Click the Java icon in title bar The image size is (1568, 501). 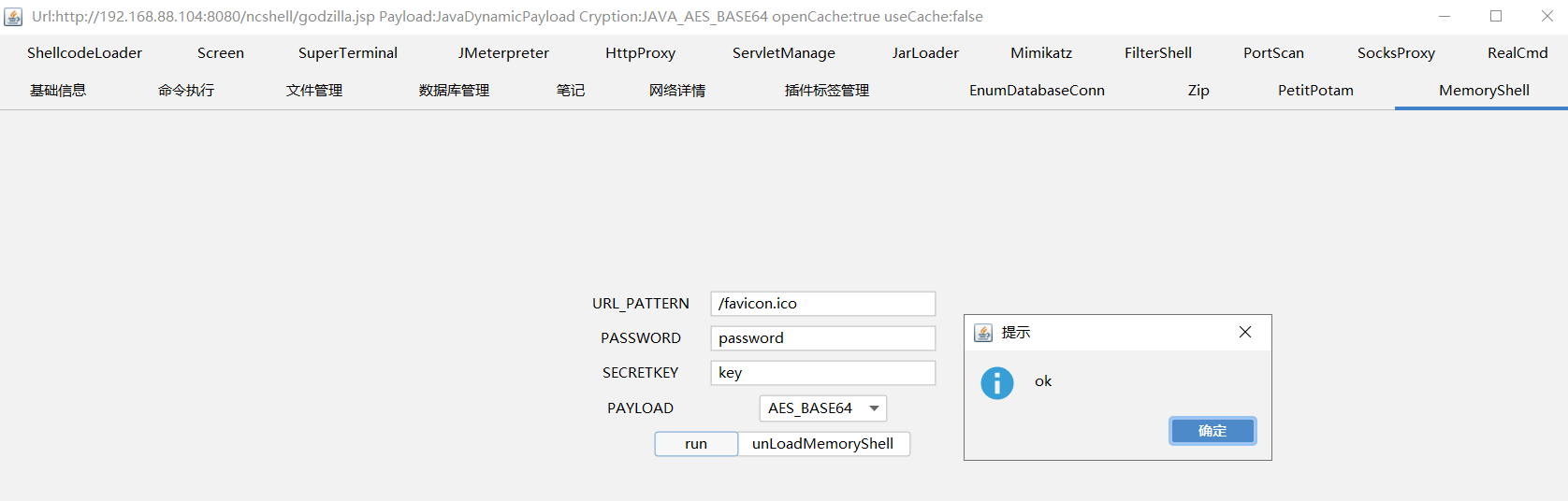[13, 17]
